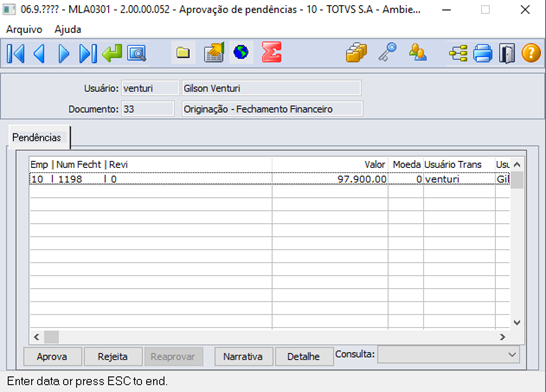Click horizontal scroll left arrow
This screenshot has height=392, width=546.
[x=36, y=337]
